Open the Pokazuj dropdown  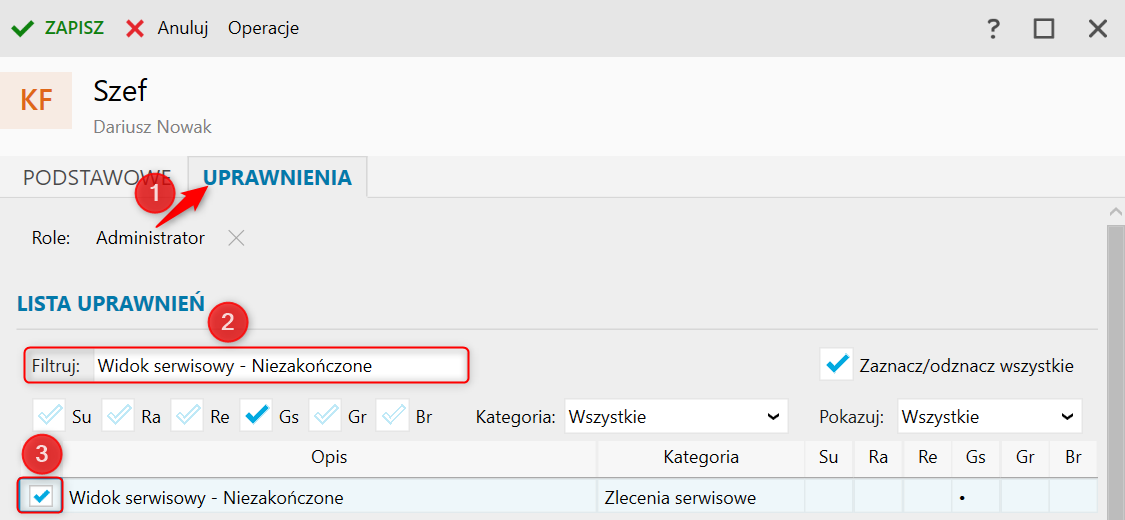pyautogui.click(x=989, y=416)
